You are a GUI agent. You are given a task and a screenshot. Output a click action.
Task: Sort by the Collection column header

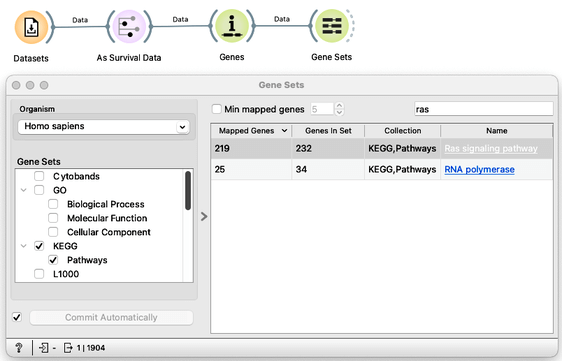click(403, 131)
